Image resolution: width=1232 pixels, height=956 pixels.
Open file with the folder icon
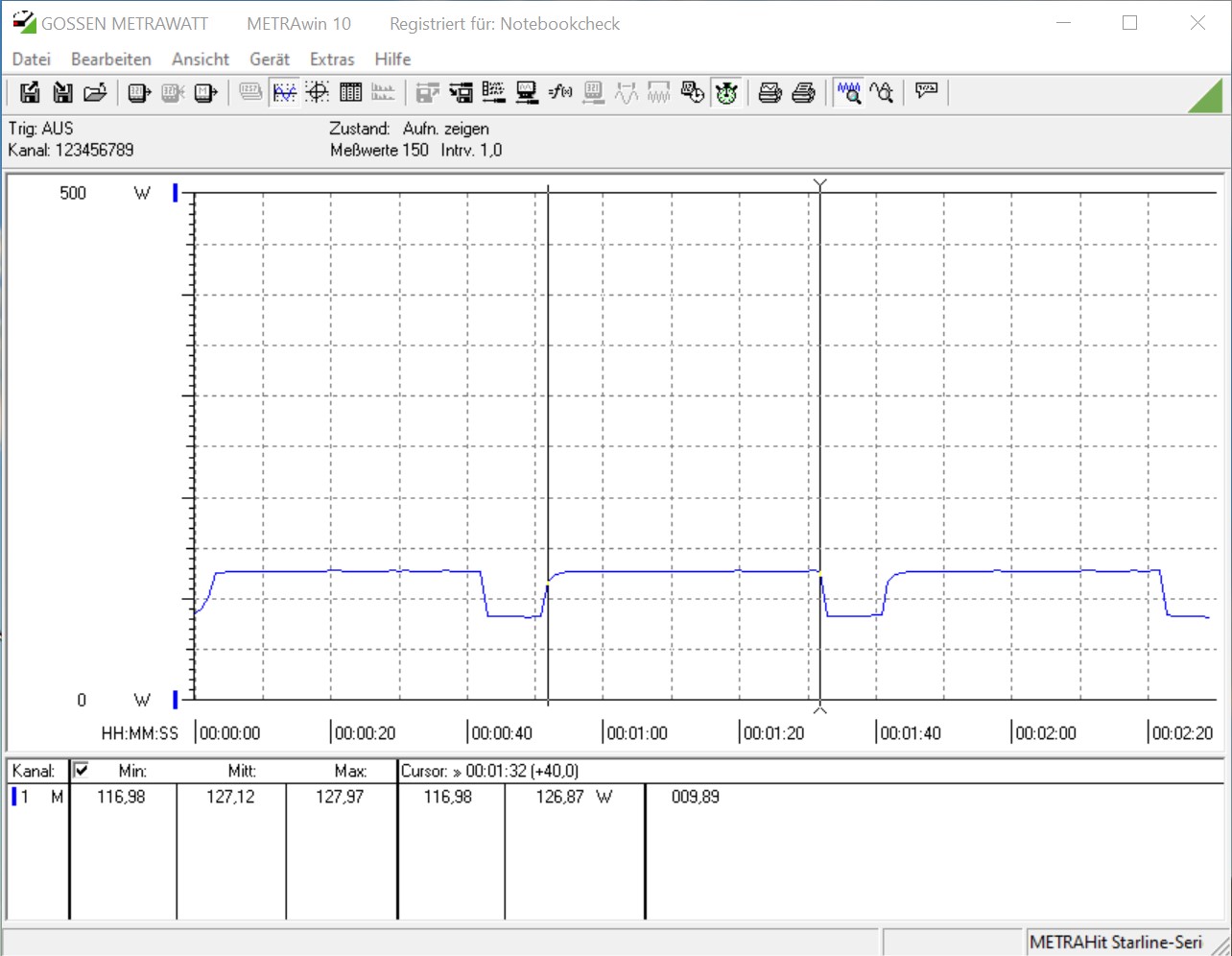click(94, 92)
